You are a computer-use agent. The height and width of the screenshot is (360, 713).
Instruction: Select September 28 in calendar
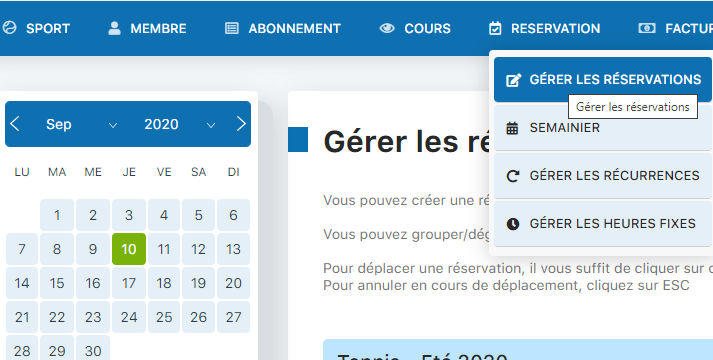pos(22,349)
